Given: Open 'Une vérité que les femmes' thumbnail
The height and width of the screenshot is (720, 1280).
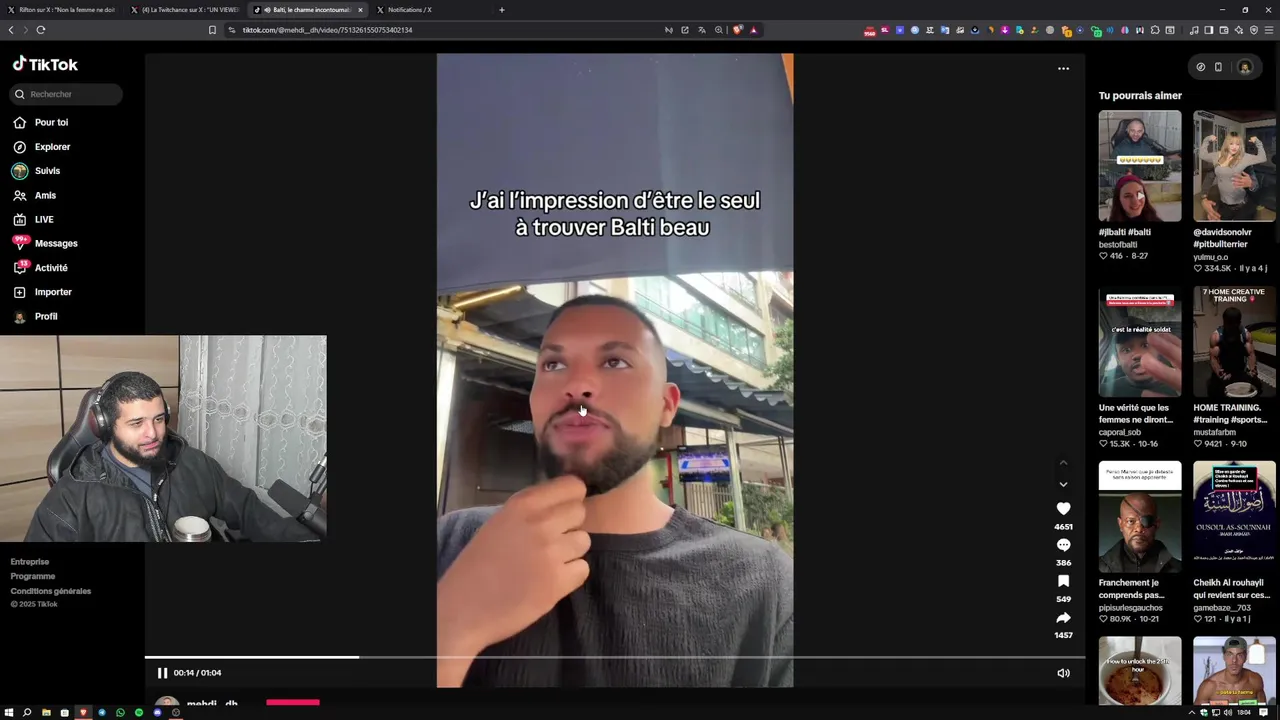Looking at the screenshot, I should coord(1140,342).
